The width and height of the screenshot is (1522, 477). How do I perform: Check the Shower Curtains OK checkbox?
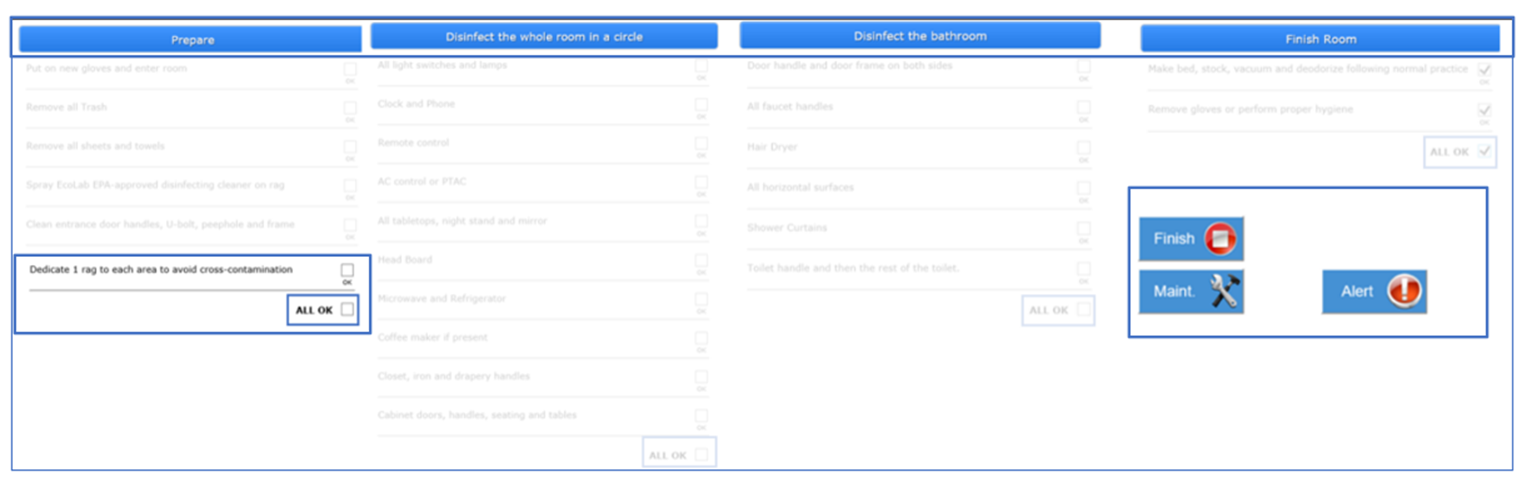point(1083,228)
